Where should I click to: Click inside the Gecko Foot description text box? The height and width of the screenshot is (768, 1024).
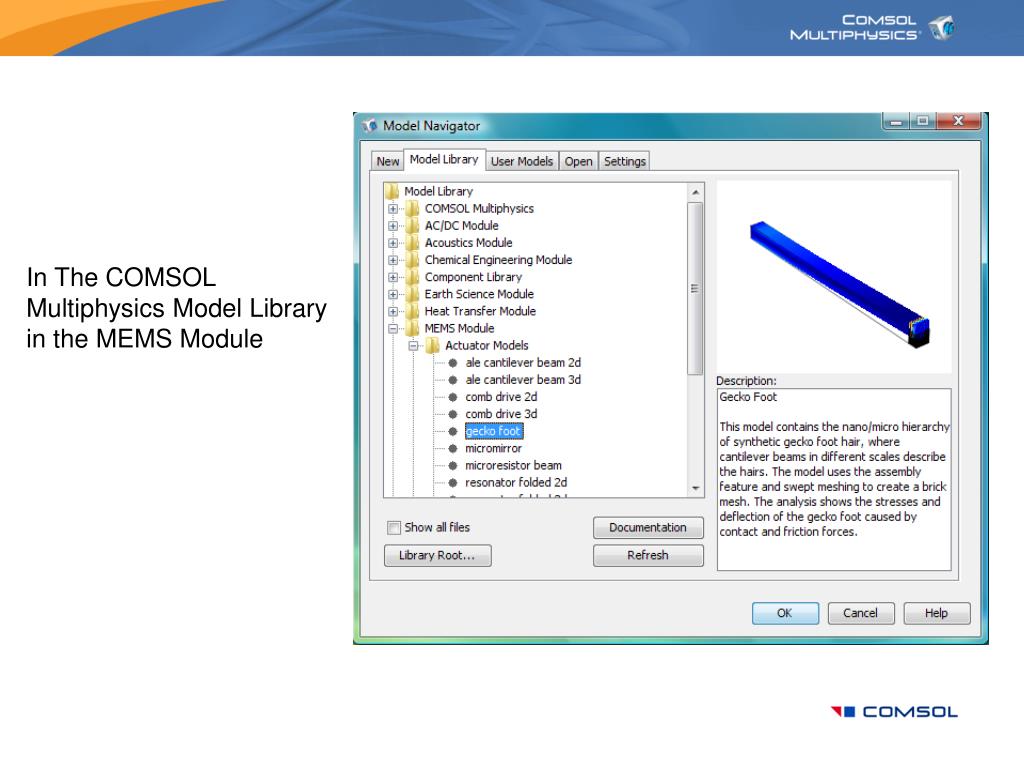pos(834,479)
